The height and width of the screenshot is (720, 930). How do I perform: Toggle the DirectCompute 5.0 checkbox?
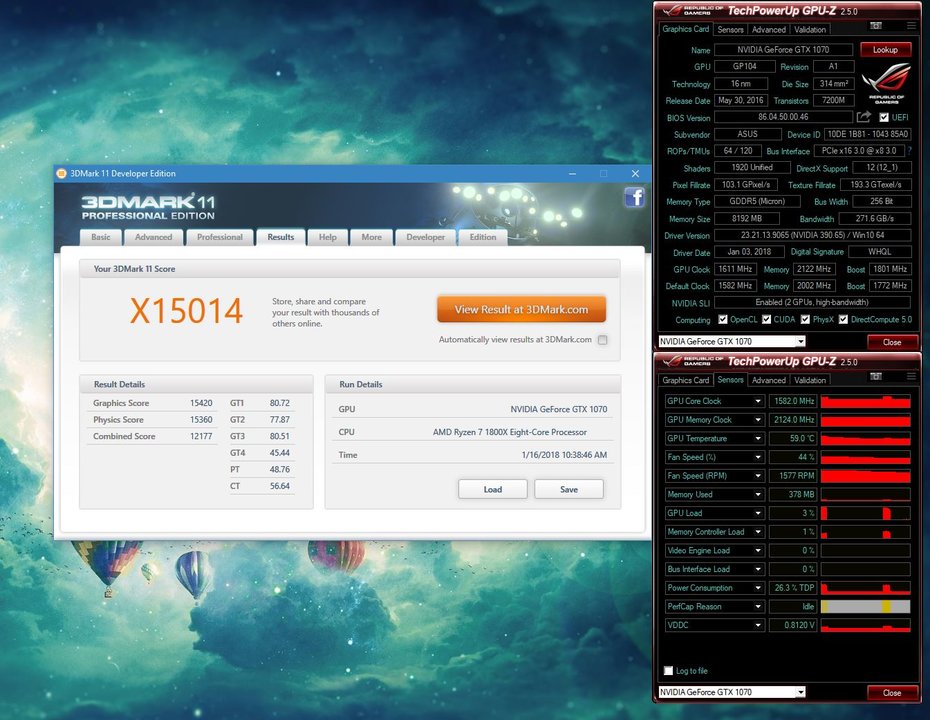843,320
